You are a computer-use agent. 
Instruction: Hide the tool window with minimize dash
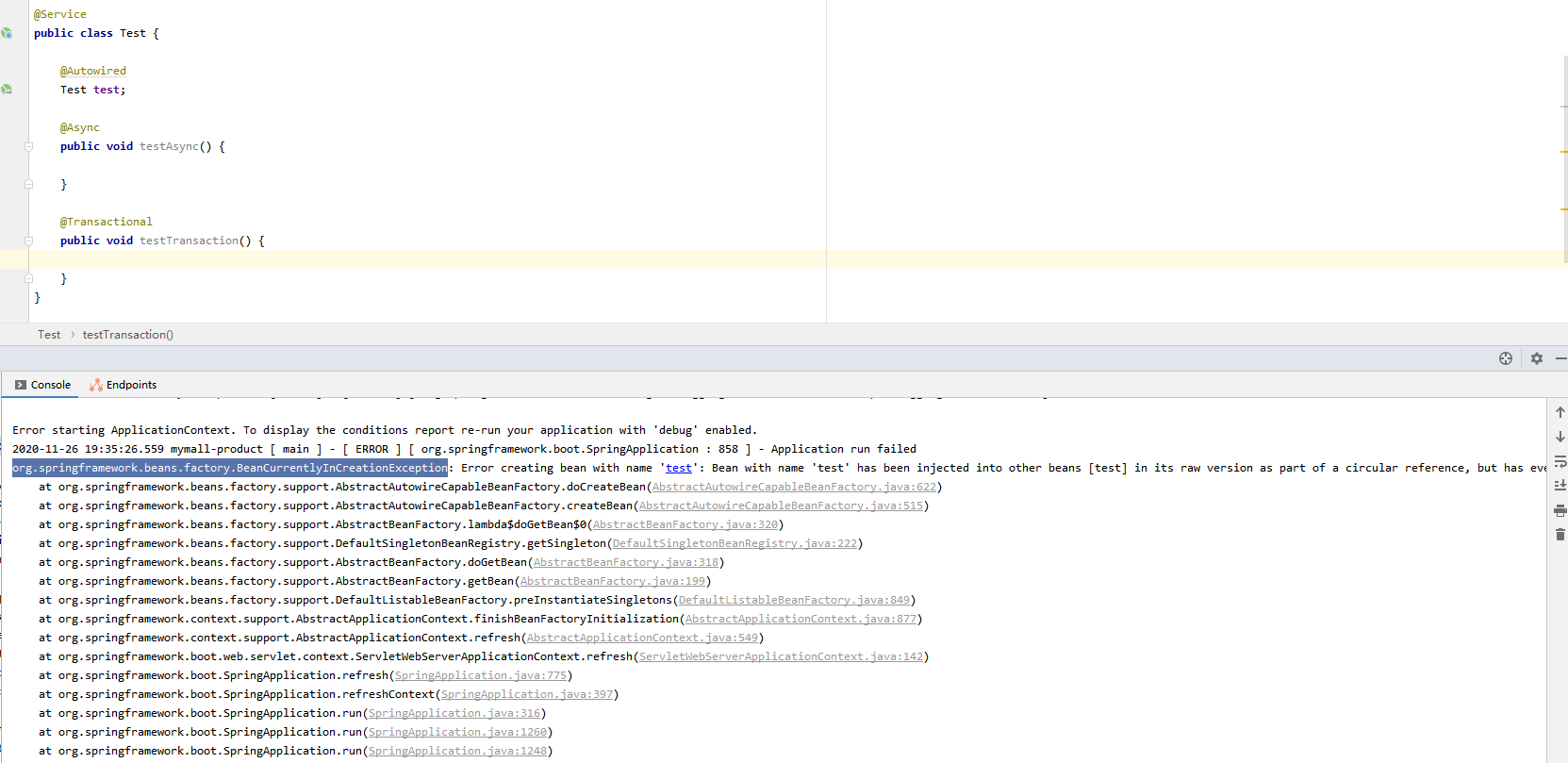pos(1561,358)
